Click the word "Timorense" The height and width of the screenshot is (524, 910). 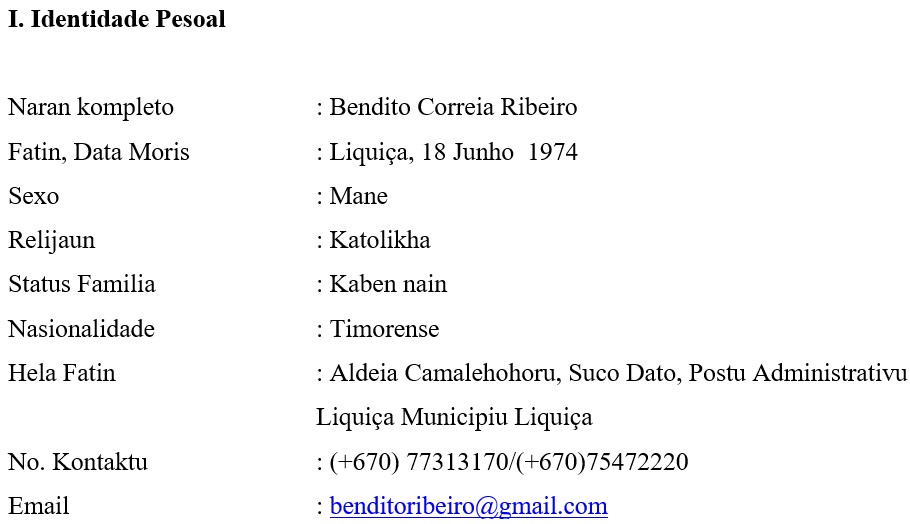[384, 330]
